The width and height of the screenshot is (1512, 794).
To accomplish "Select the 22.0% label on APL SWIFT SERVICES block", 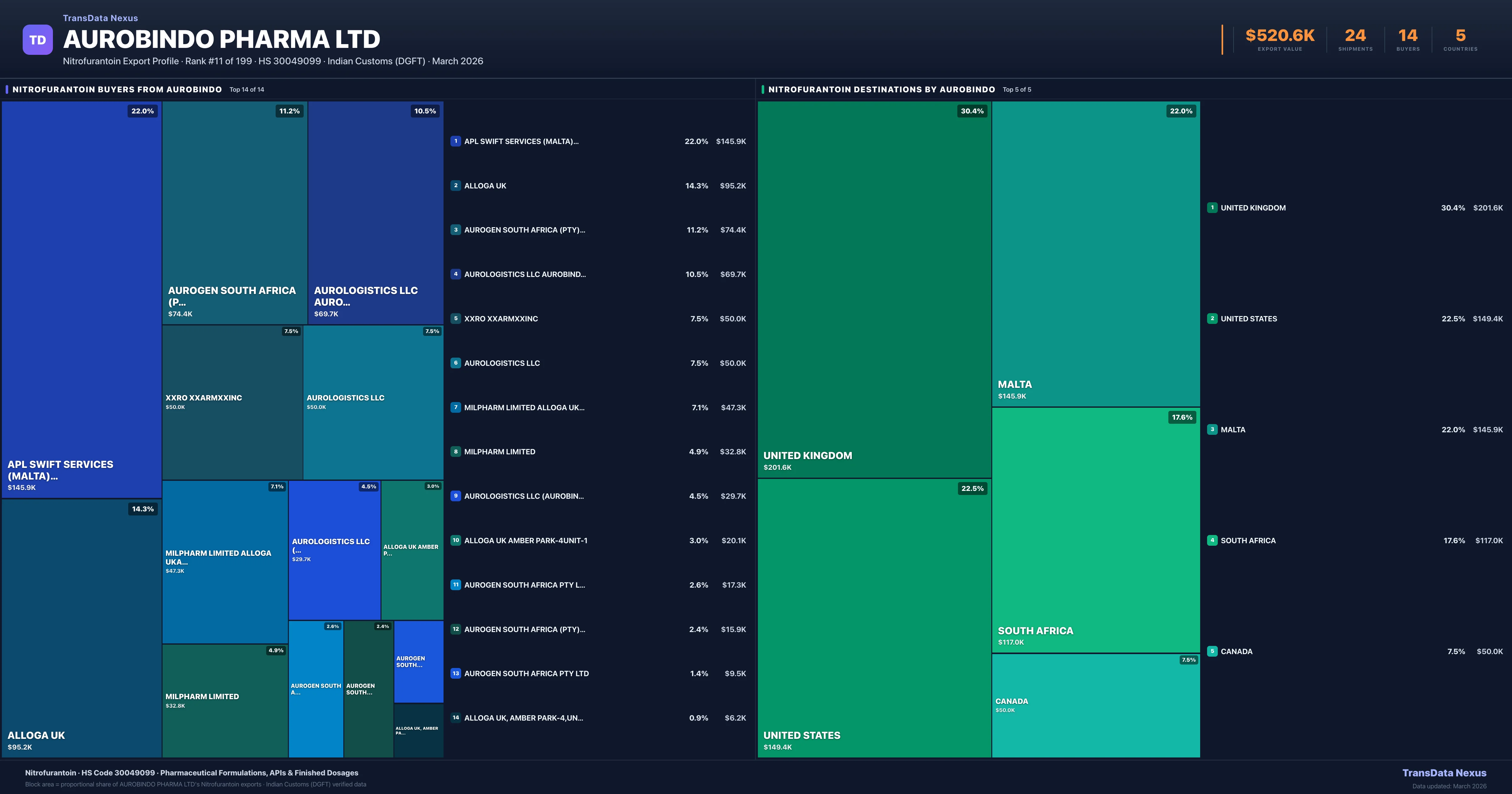I will click(x=142, y=110).
